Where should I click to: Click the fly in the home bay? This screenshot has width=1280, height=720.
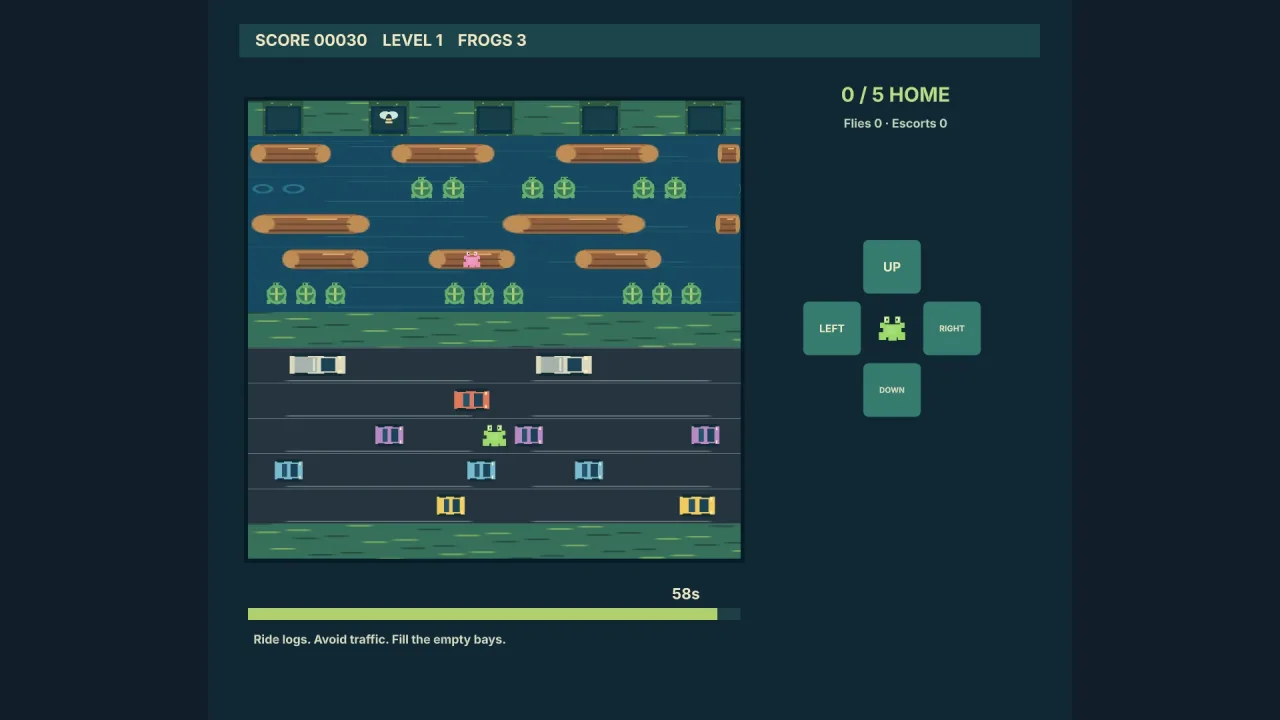[388, 118]
